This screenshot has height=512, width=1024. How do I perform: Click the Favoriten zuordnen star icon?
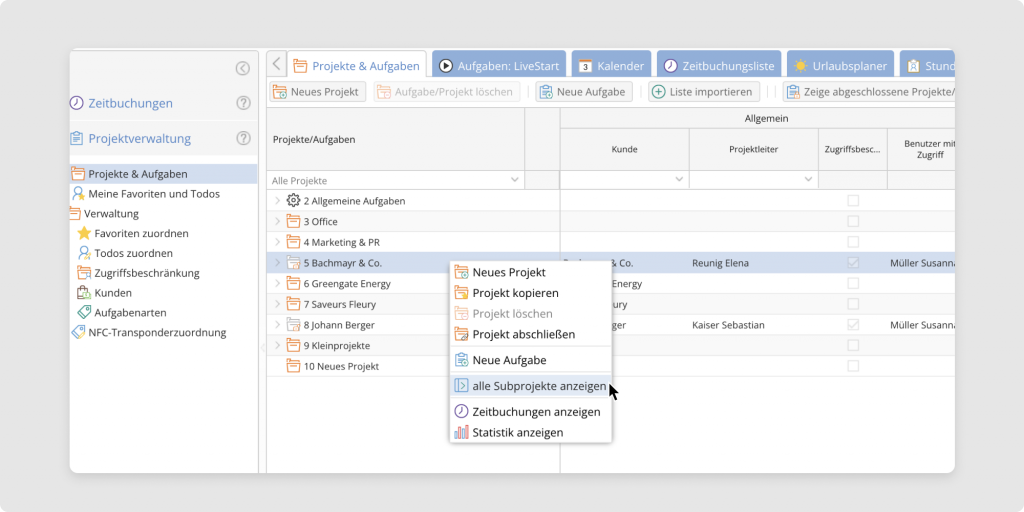[x=84, y=233]
